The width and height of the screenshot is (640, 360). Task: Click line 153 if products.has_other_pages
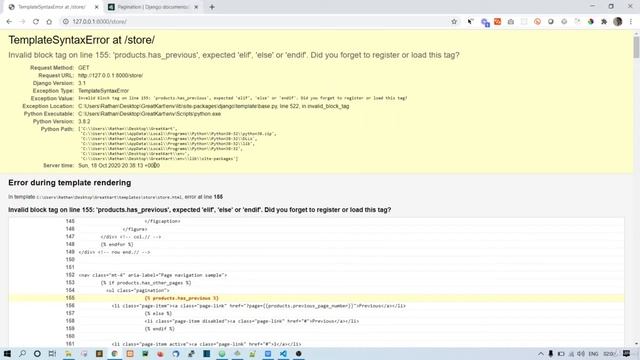(x=146, y=283)
